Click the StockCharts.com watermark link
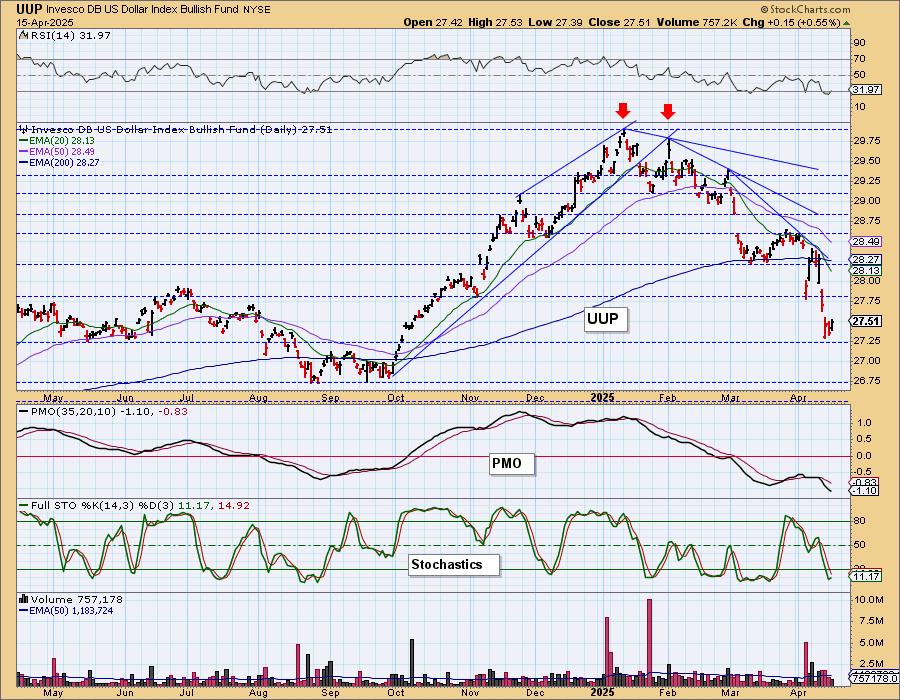 click(805, 9)
